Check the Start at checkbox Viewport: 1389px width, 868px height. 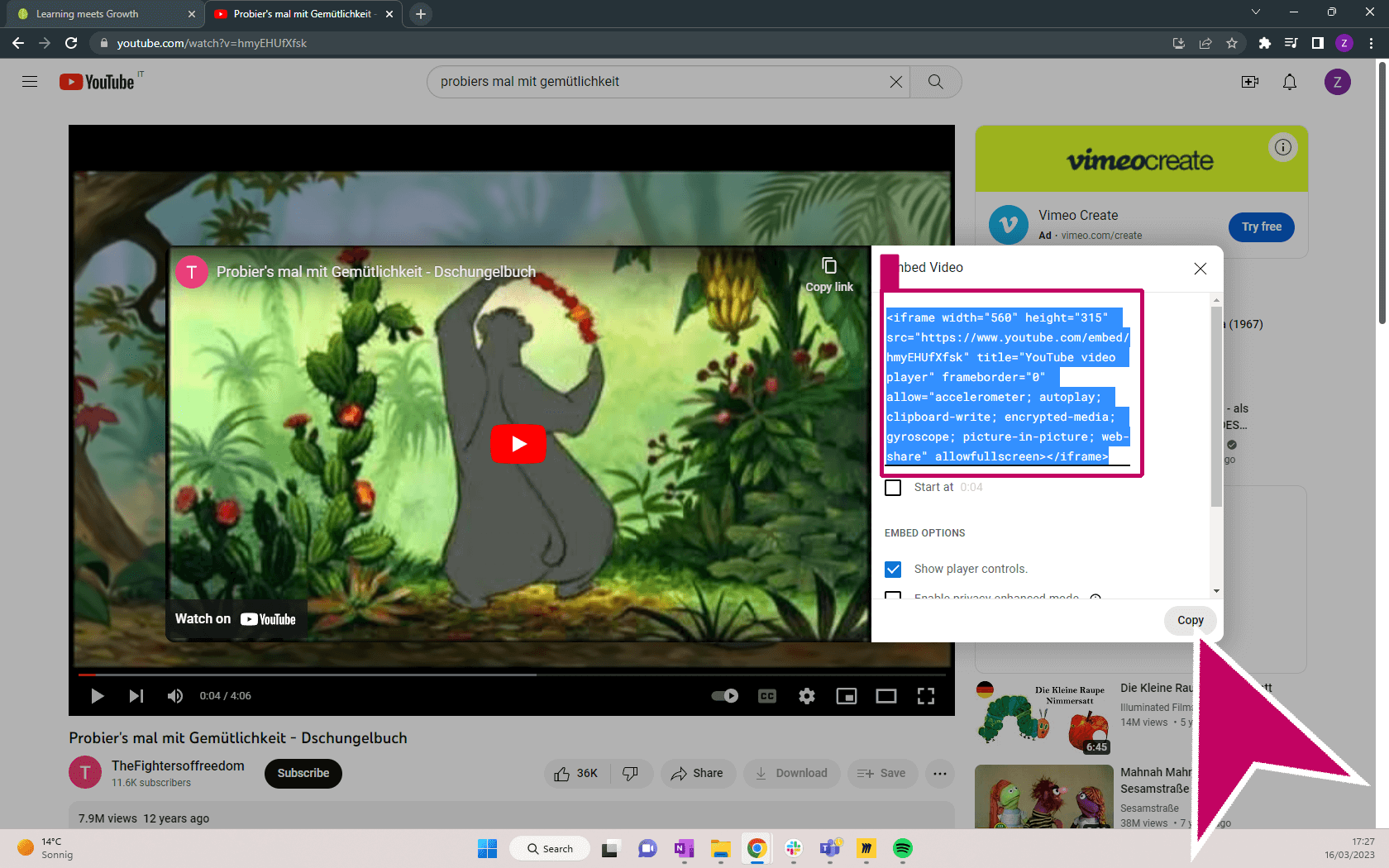coord(893,488)
